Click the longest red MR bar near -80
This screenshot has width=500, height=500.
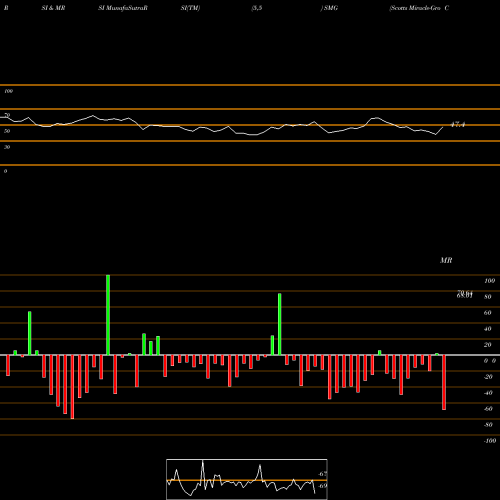72,387
